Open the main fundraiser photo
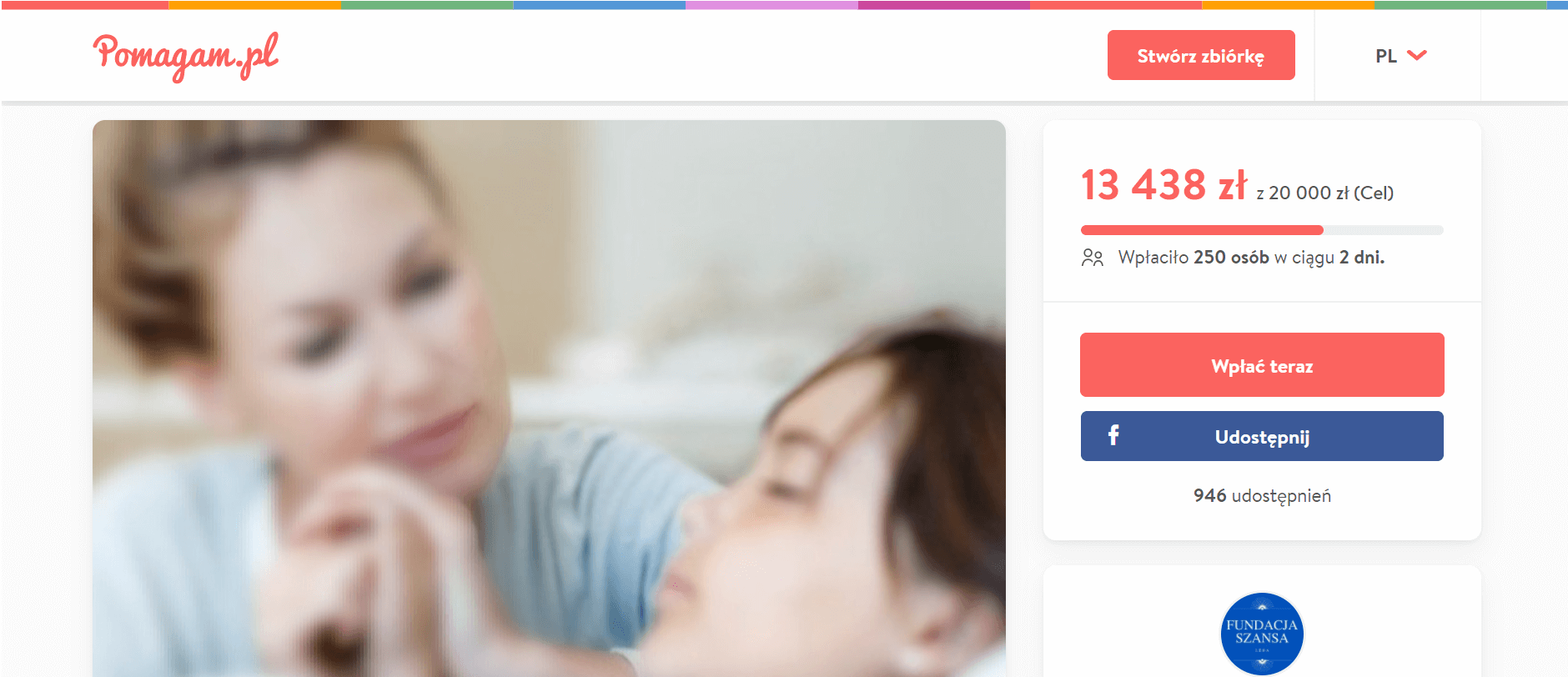Viewport: 1568px width, 677px height. (x=549, y=399)
